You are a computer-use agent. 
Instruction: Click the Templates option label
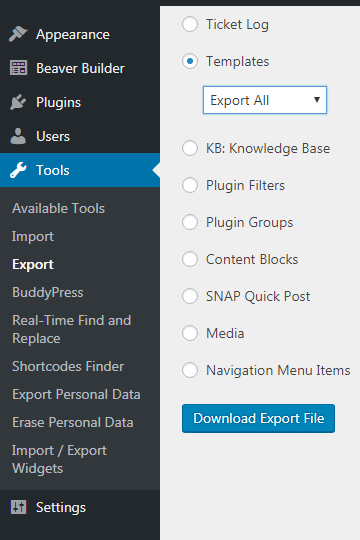tap(237, 61)
